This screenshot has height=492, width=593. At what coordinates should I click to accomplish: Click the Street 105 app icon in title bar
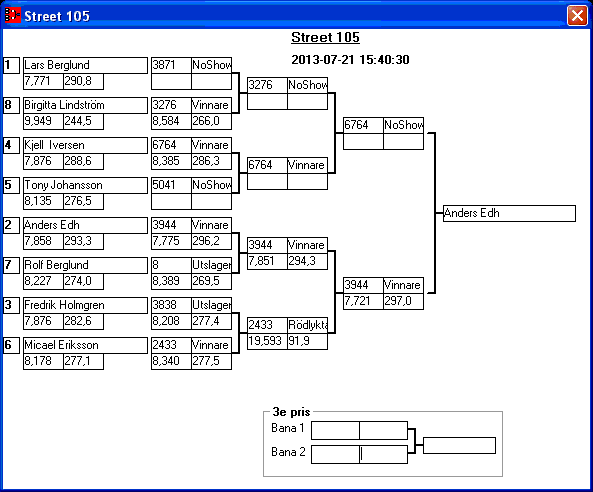pyautogui.click(x=12, y=16)
